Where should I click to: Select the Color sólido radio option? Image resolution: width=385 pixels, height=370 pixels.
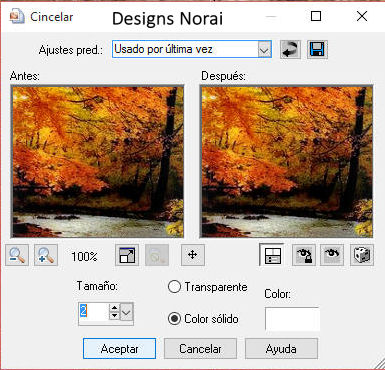174,319
